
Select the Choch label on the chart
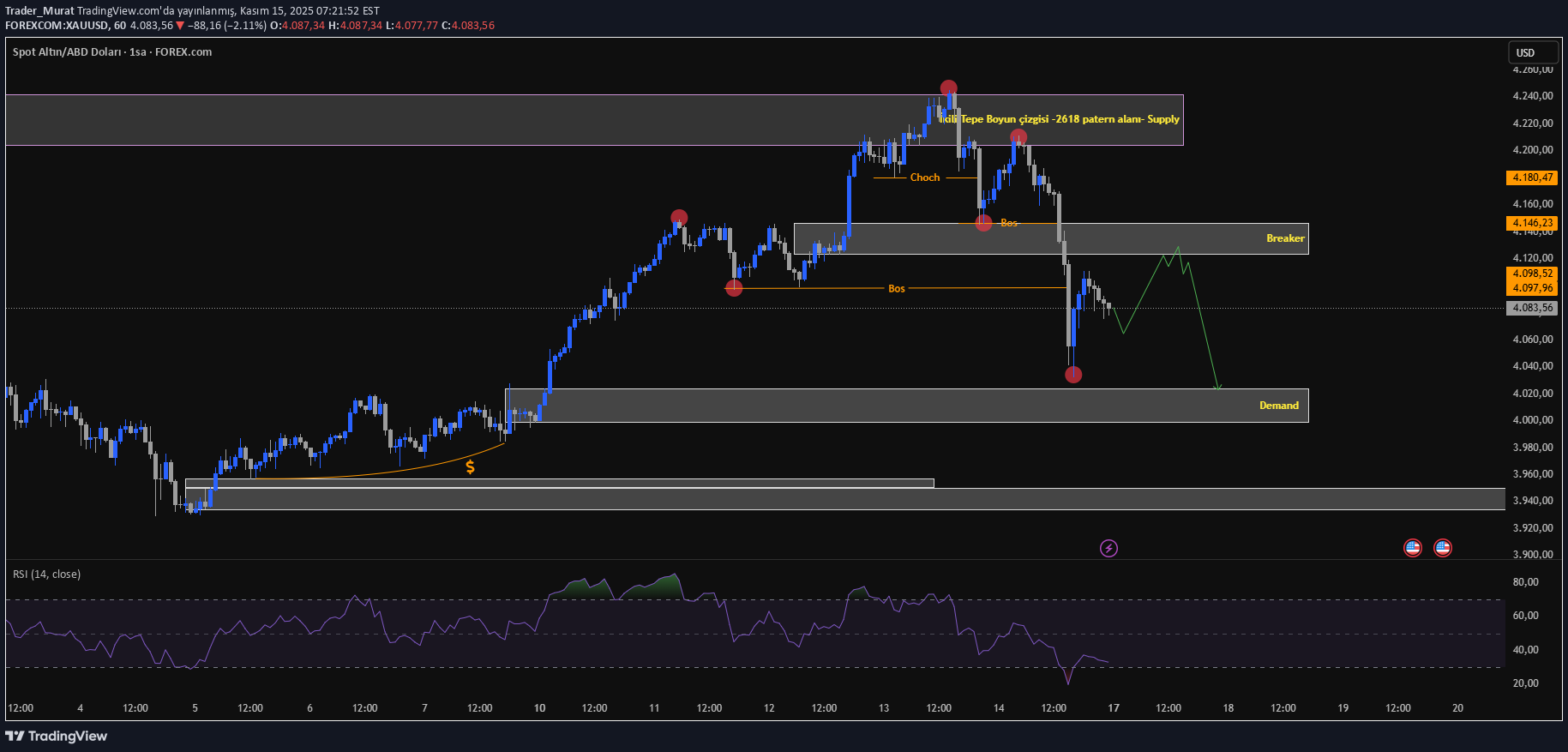click(x=925, y=177)
